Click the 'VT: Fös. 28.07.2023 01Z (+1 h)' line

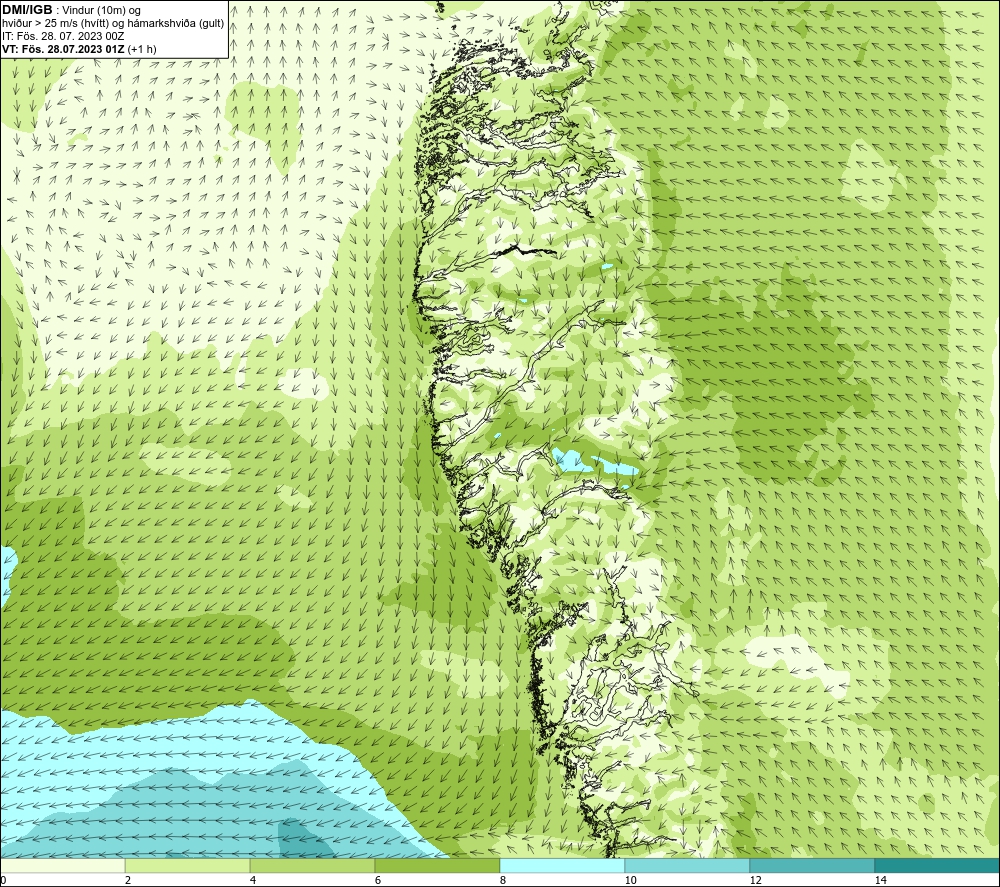click(79, 49)
